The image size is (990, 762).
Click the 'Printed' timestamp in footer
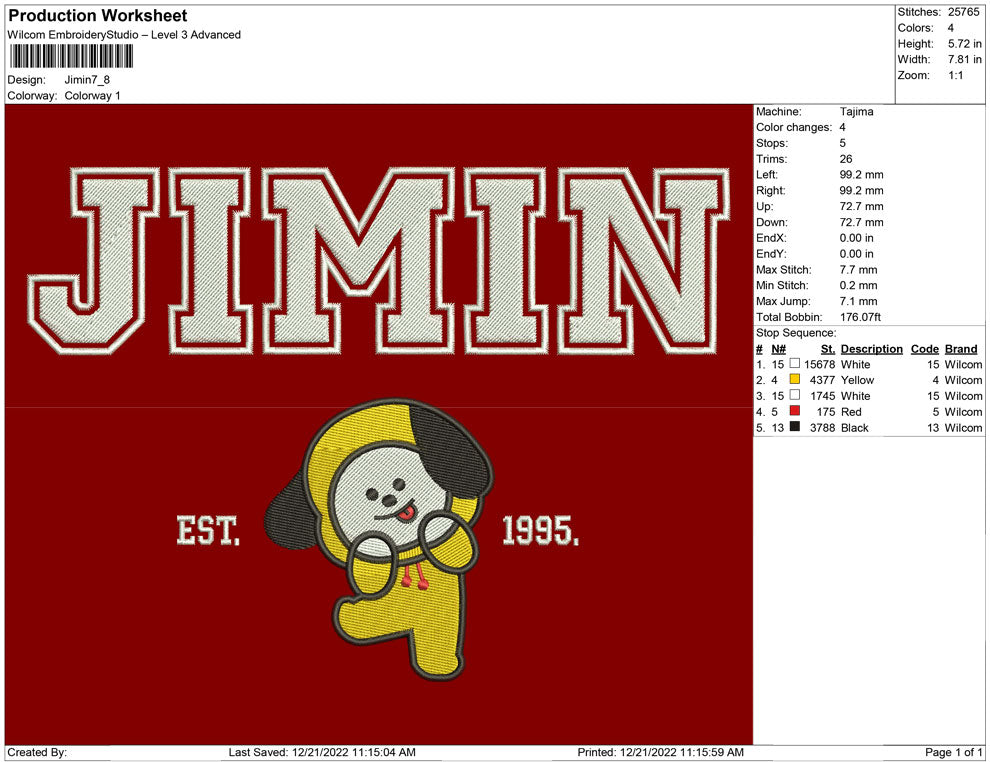click(x=660, y=752)
